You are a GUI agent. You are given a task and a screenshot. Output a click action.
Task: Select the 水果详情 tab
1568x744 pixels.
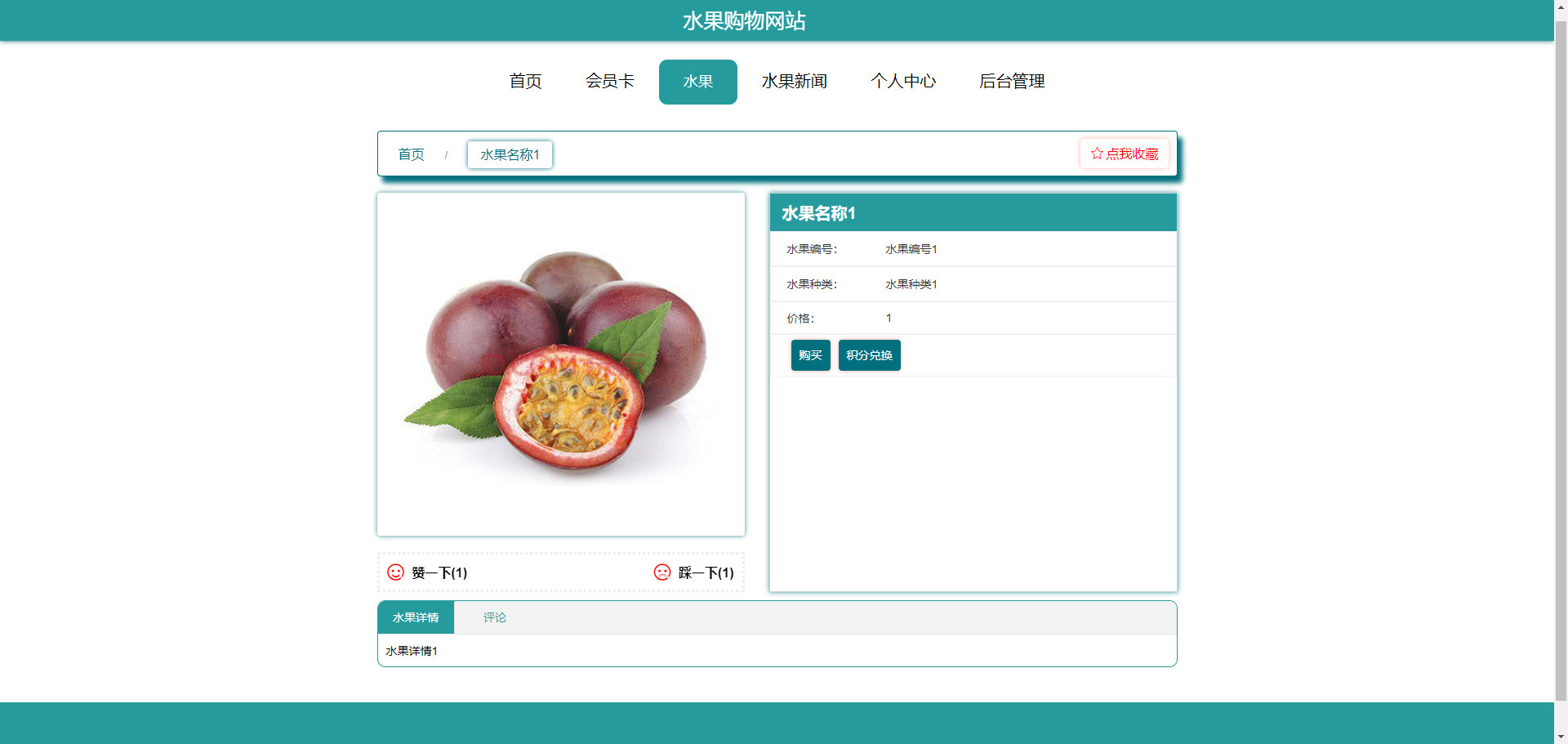(416, 617)
